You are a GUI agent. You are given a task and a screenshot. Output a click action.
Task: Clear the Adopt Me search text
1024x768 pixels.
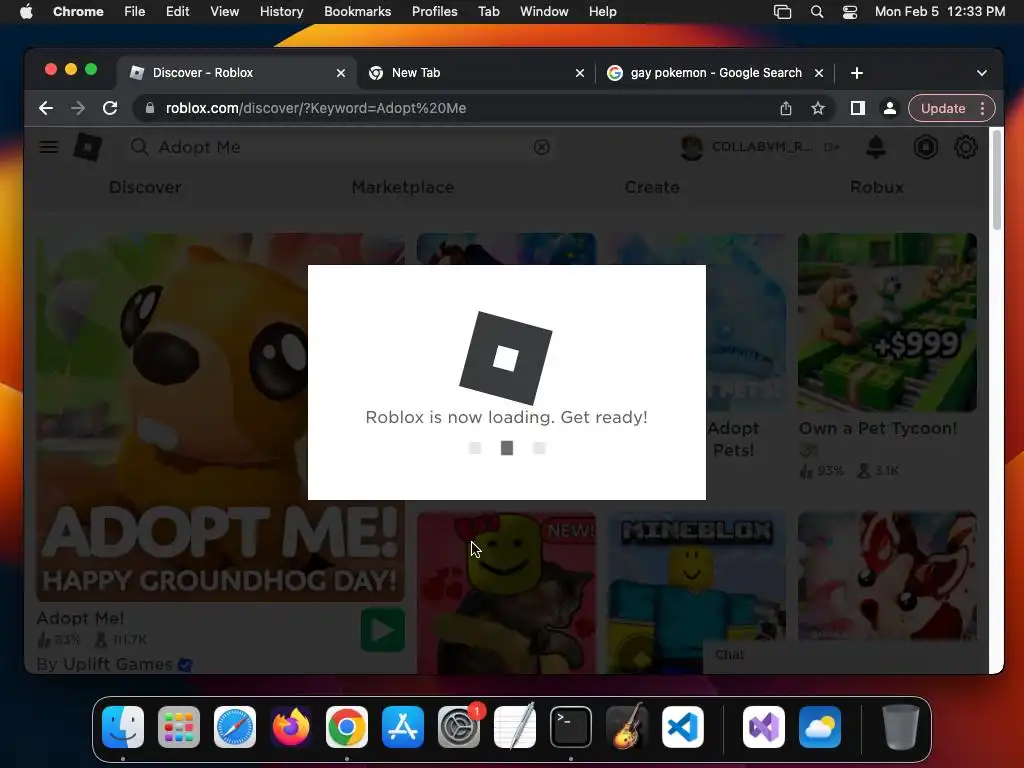[541, 147]
